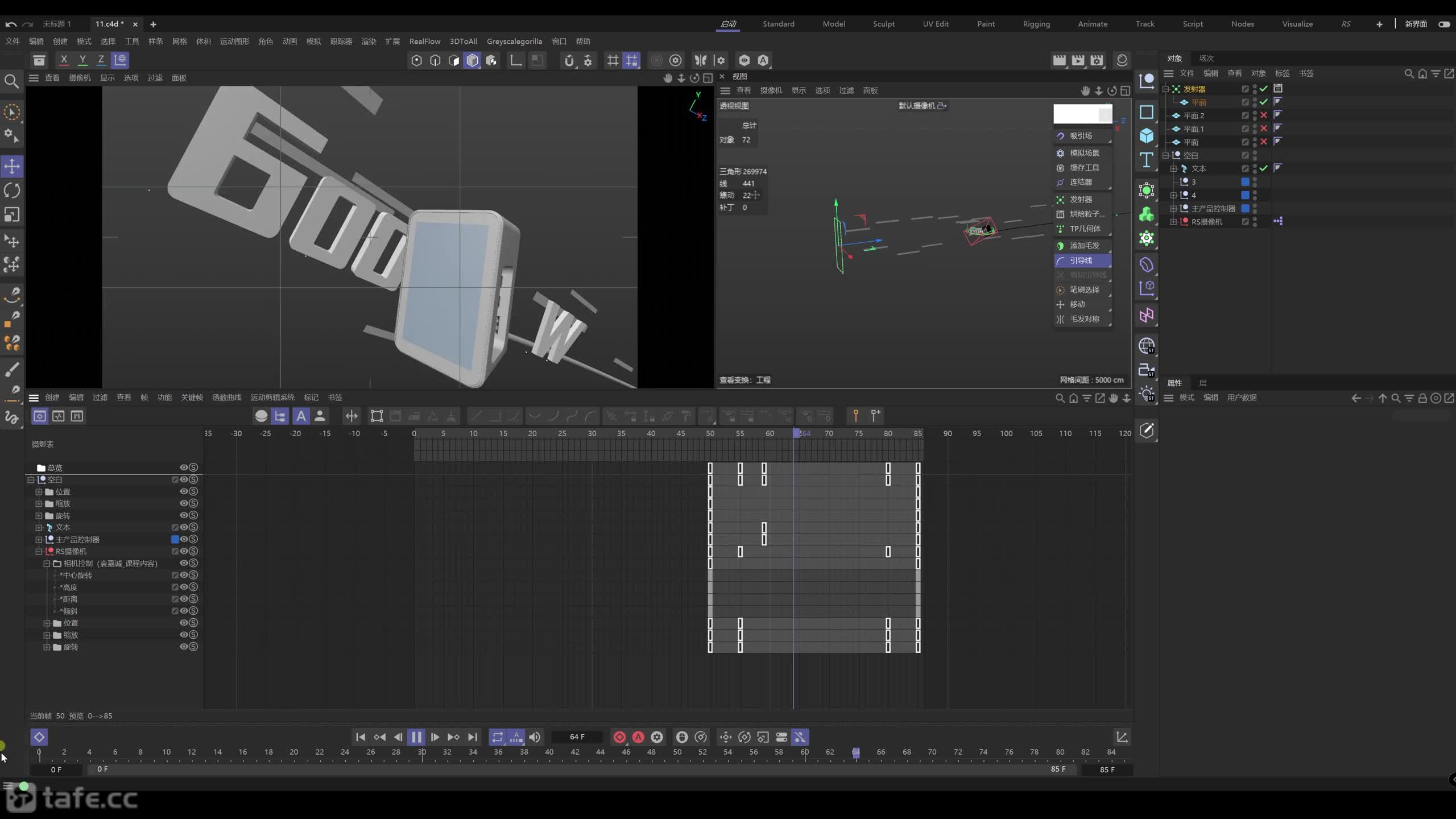Go to end of animation
1456x819 pixels.
[473, 737]
